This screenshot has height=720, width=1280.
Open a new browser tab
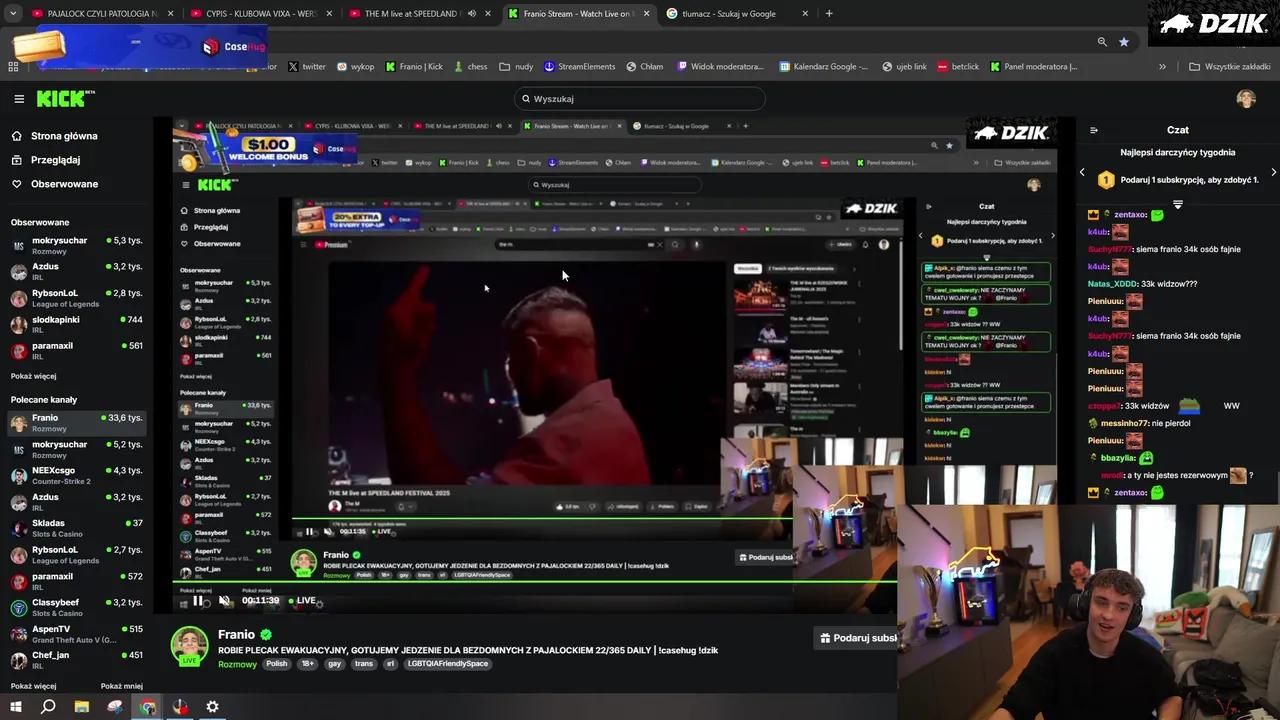point(829,14)
